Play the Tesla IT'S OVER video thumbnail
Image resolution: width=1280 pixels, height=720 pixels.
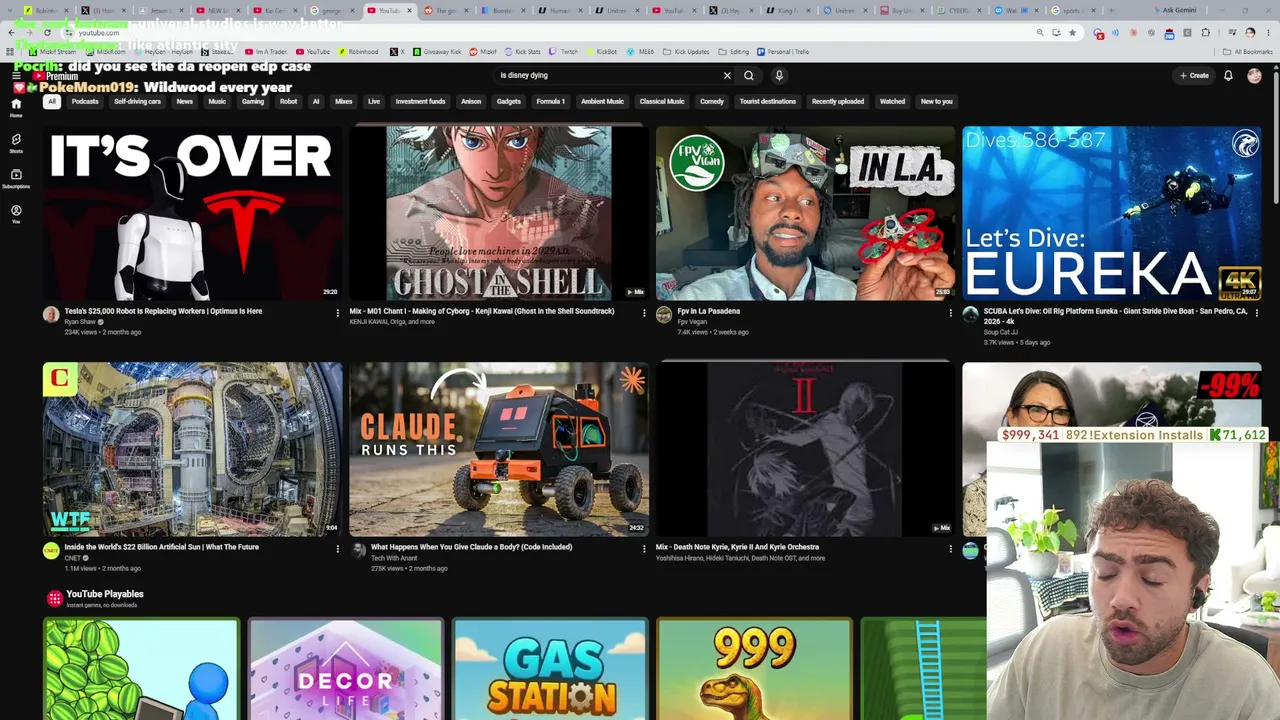[192, 213]
